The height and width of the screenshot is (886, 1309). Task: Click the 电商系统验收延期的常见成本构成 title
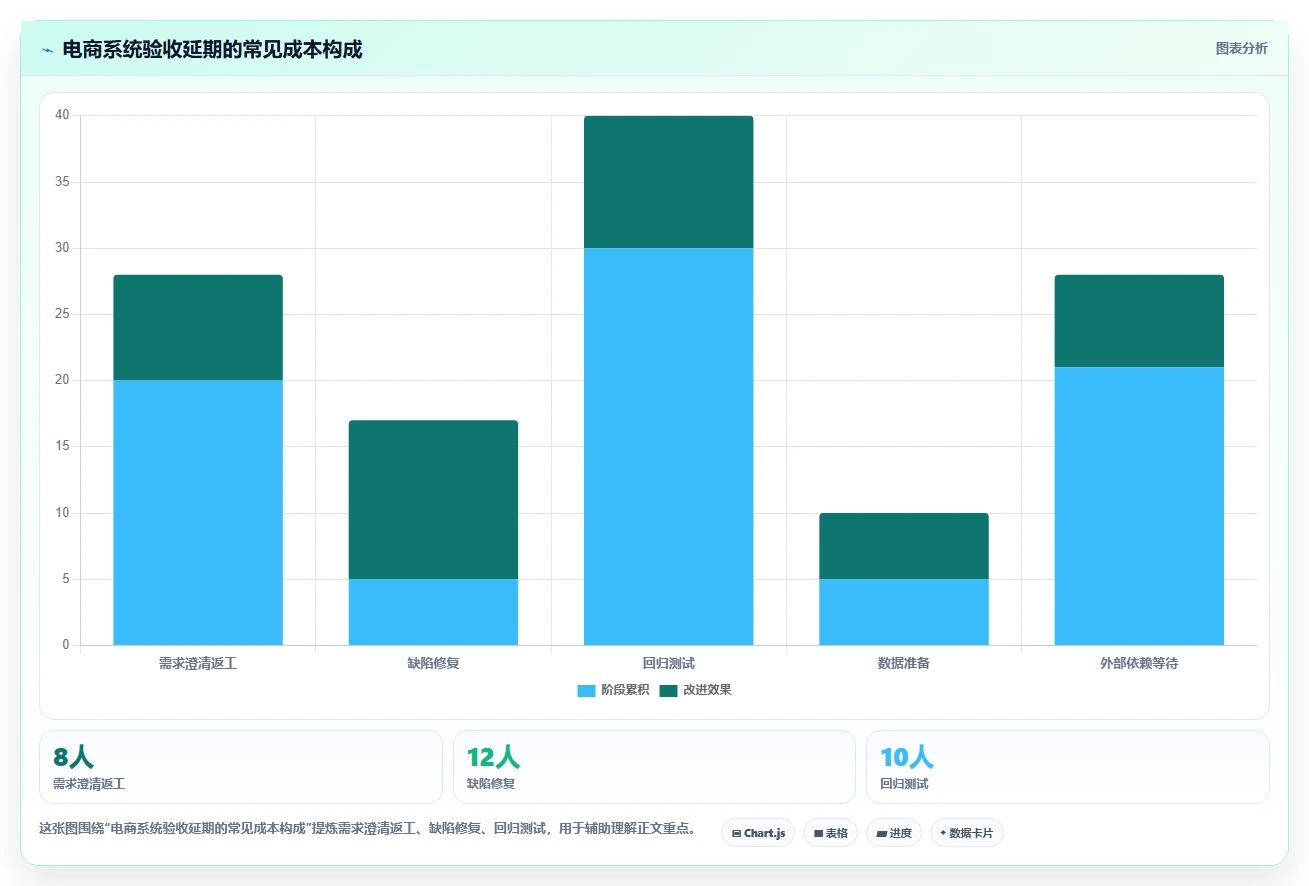212,49
